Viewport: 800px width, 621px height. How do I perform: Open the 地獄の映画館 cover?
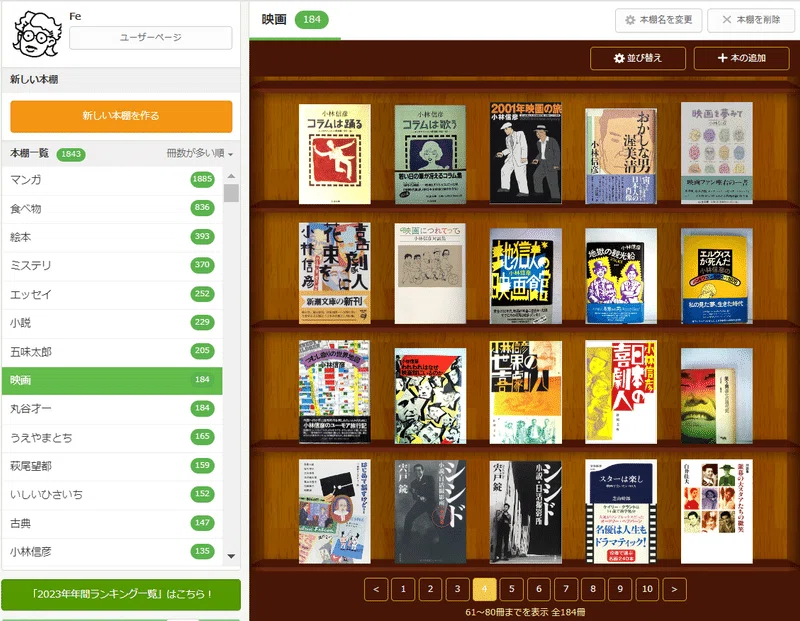pyautogui.click(x=526, y=276)
